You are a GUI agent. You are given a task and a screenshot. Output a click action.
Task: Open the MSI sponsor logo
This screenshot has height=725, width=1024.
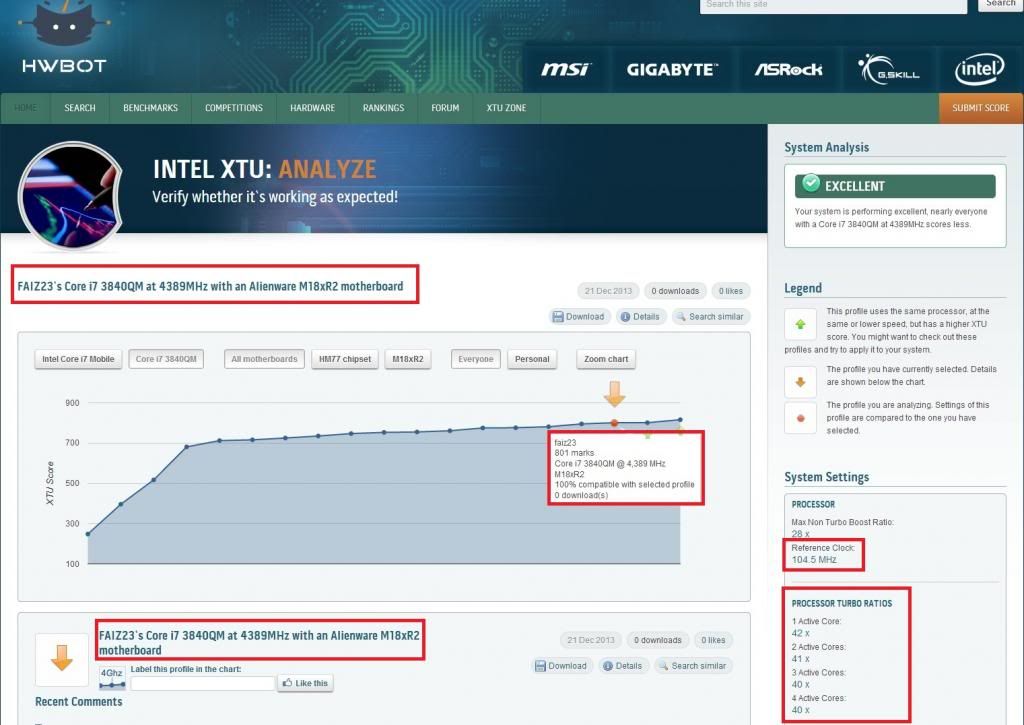click(566, 69)
